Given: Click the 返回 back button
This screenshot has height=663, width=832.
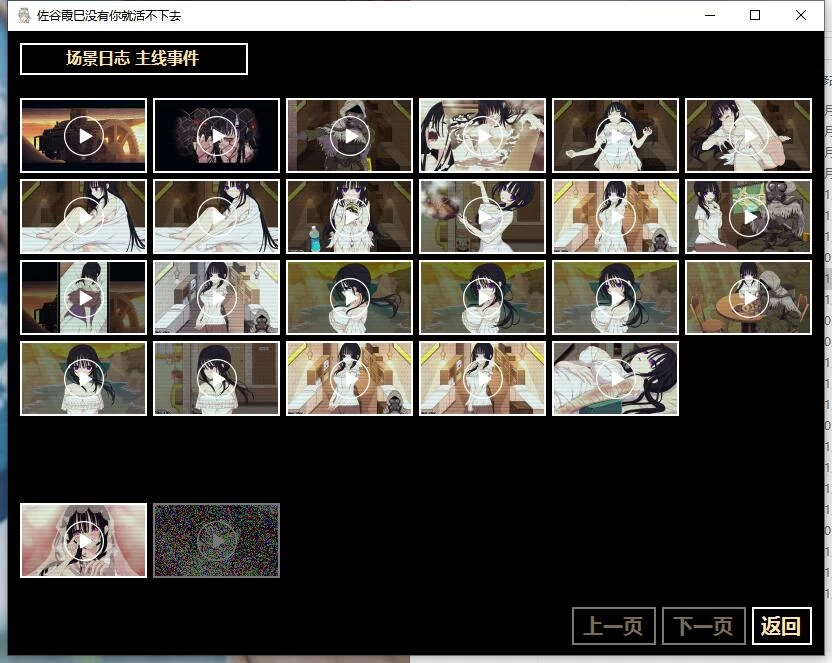Looking at the screenshot, I should [x=782, y=626].
